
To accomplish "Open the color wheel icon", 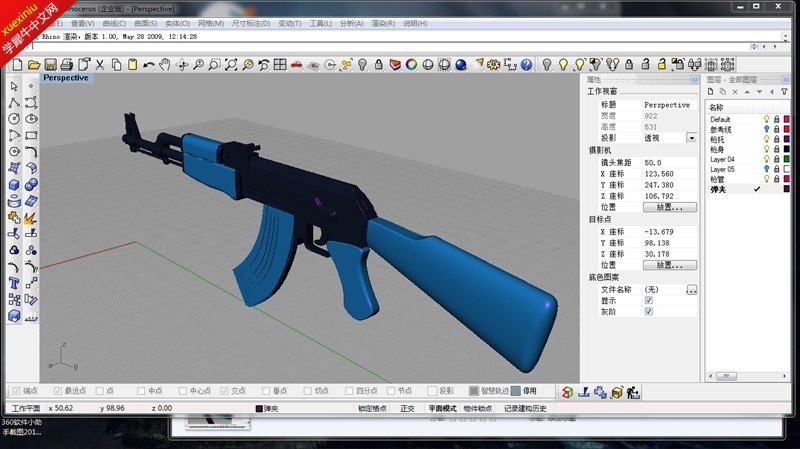I will pyautogui.click(x=411, y=65).
